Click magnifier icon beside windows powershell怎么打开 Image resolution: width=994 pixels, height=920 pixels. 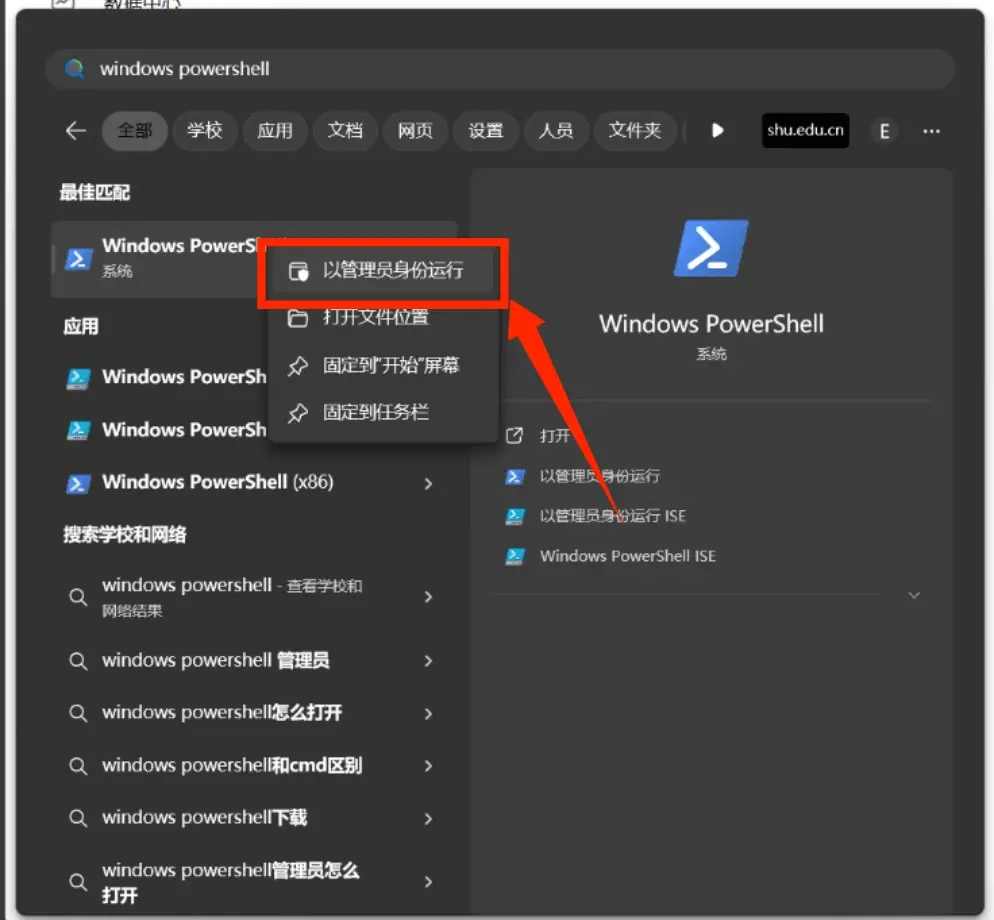(x=78, y=713)
